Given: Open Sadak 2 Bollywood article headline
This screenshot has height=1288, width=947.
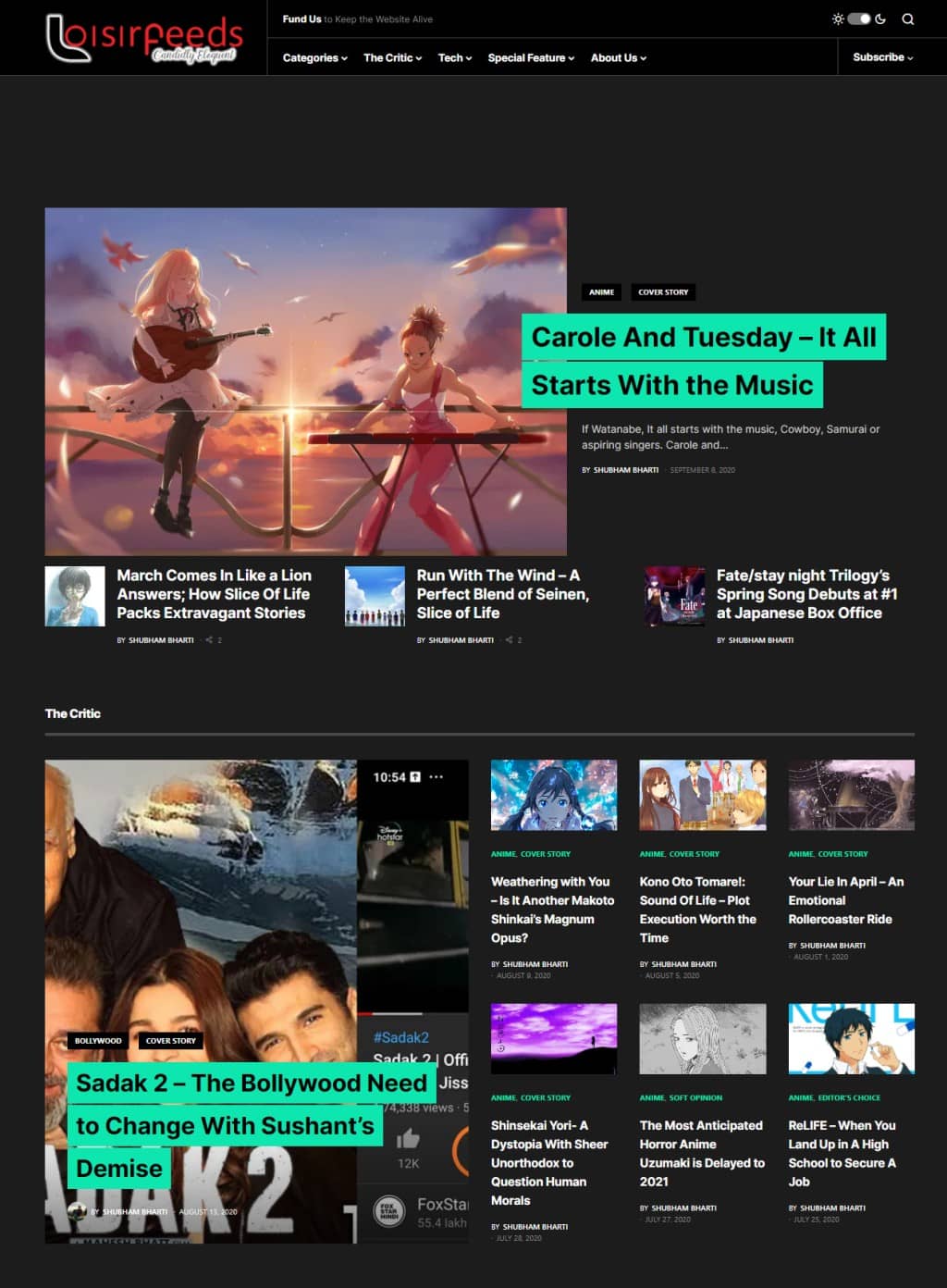Looking at the screenshot, I should point(251,1125).
